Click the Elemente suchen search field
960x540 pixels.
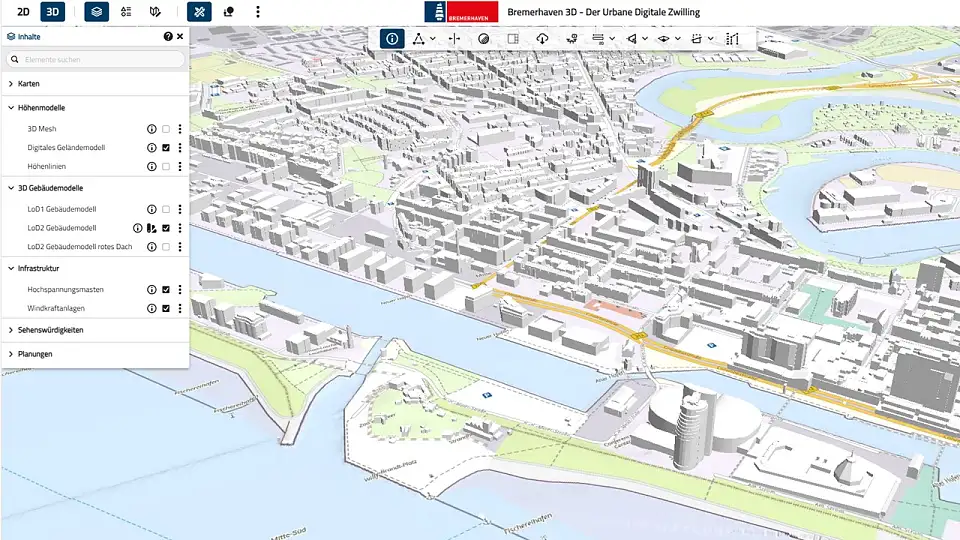click(96, 59)
